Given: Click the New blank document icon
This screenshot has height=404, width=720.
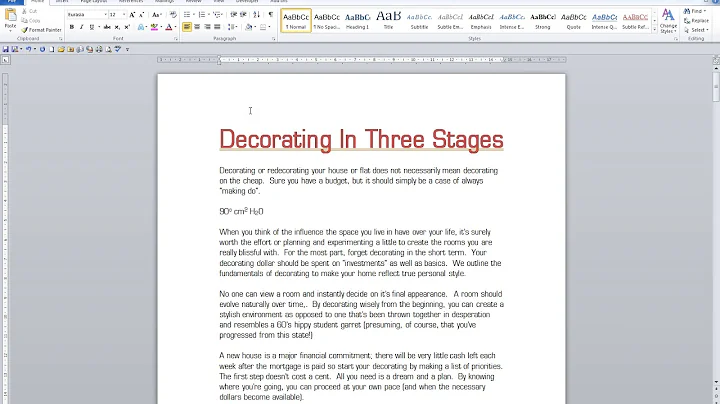Looking at the screenshot, I should (51, 49).
